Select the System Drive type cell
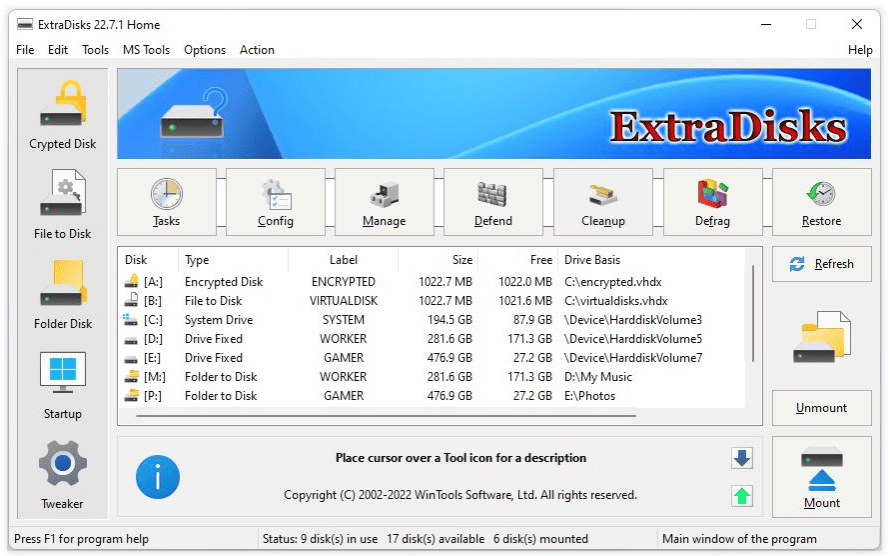Image resolution: width=888 pixels, height=556 pixels. pyautogui.click(x=219, y=320)
